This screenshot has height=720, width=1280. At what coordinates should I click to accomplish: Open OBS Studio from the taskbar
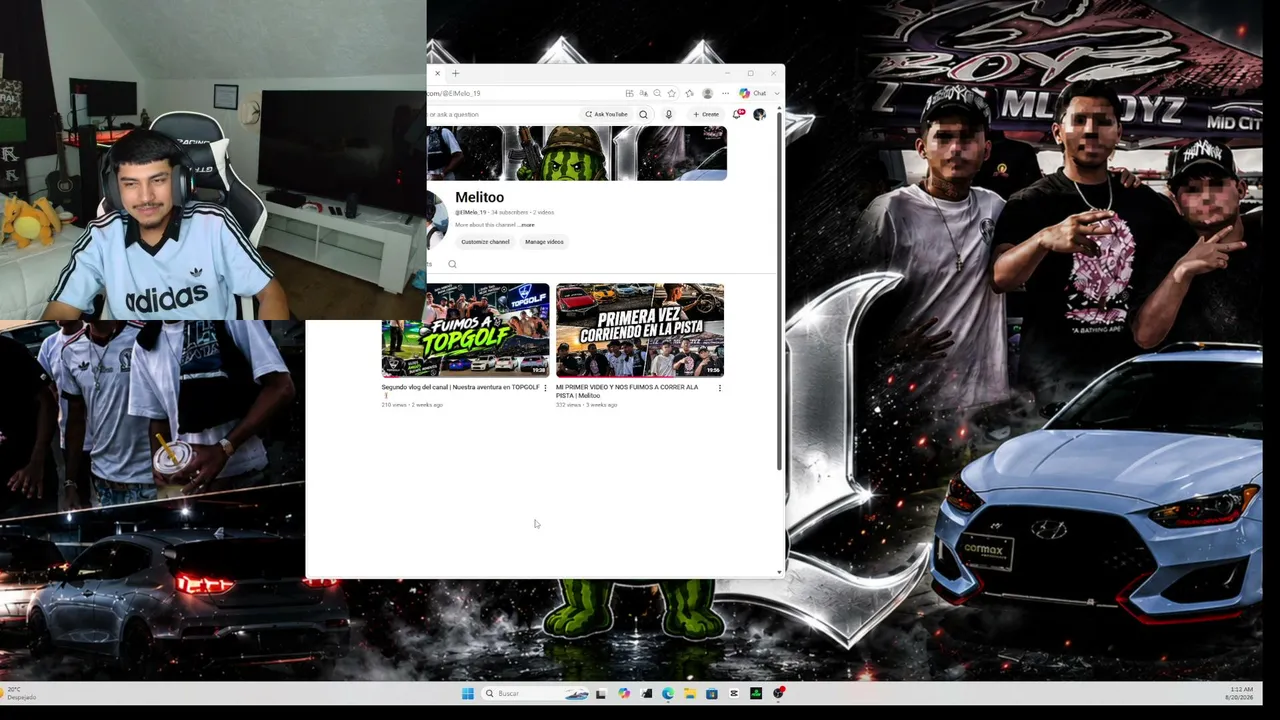coord(778,693)
